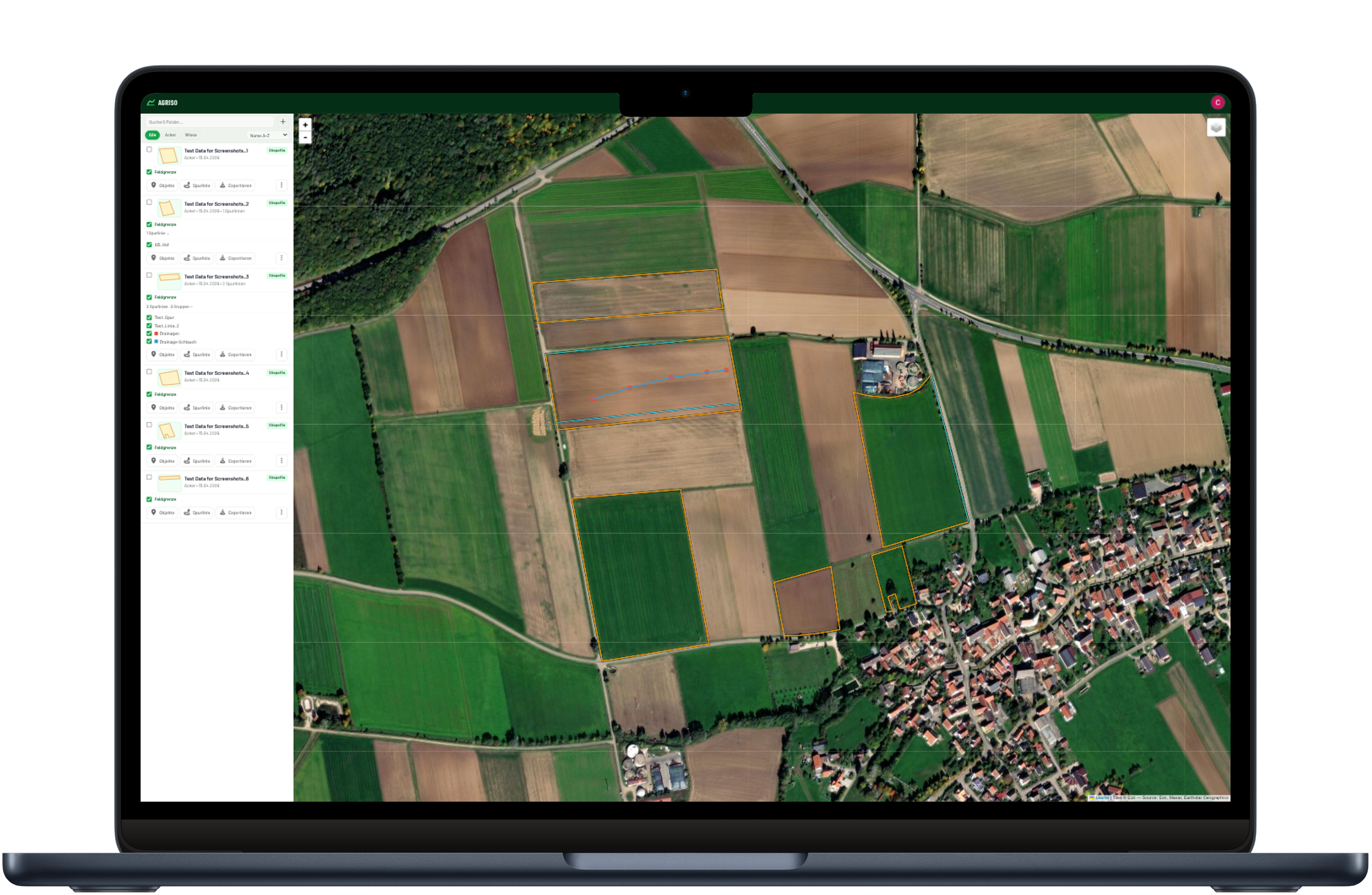Zoom in on the map

click(x=305, y=124)
